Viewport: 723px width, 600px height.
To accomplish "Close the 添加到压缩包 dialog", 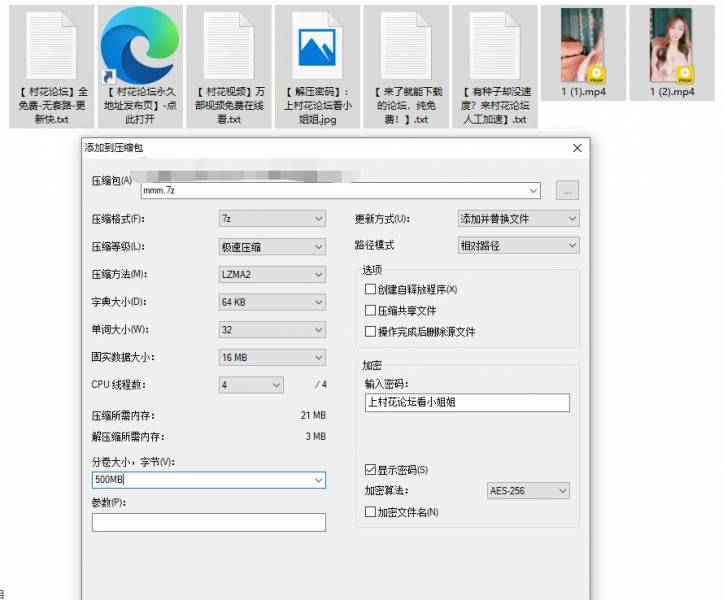I will coord(577,148).
